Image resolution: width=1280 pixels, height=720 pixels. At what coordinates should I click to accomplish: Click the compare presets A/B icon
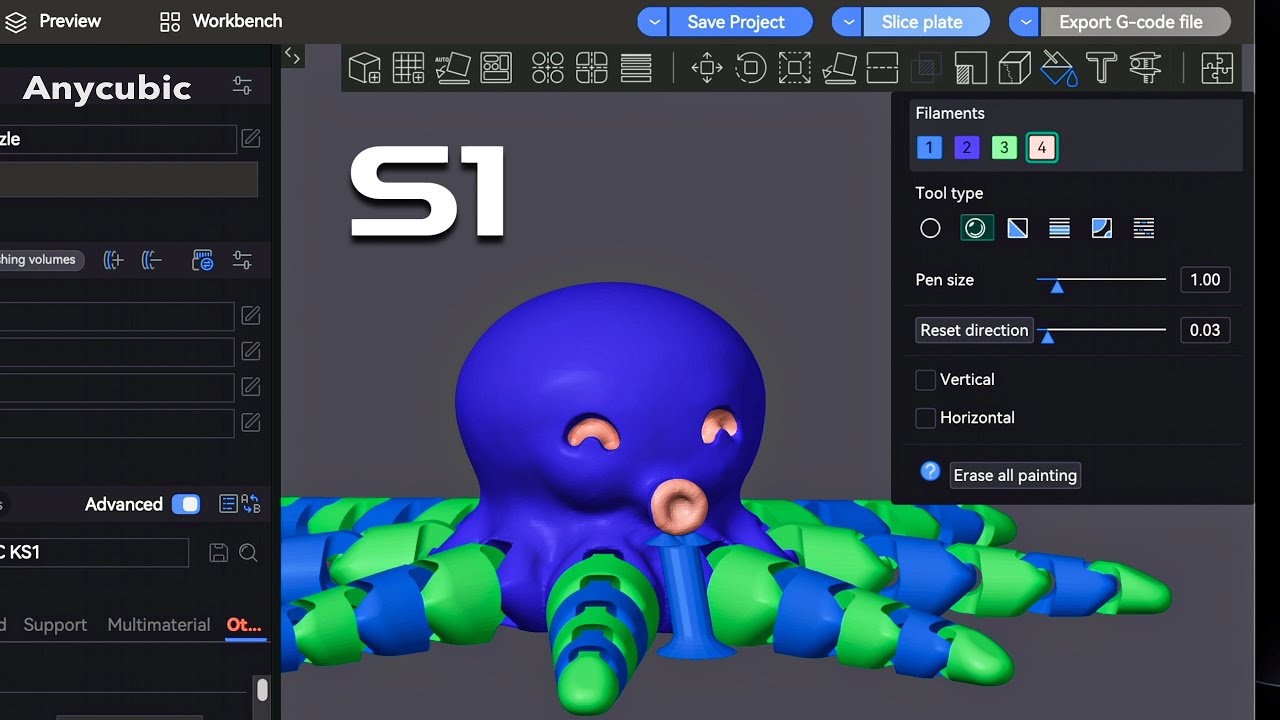[x=251, y=504]
